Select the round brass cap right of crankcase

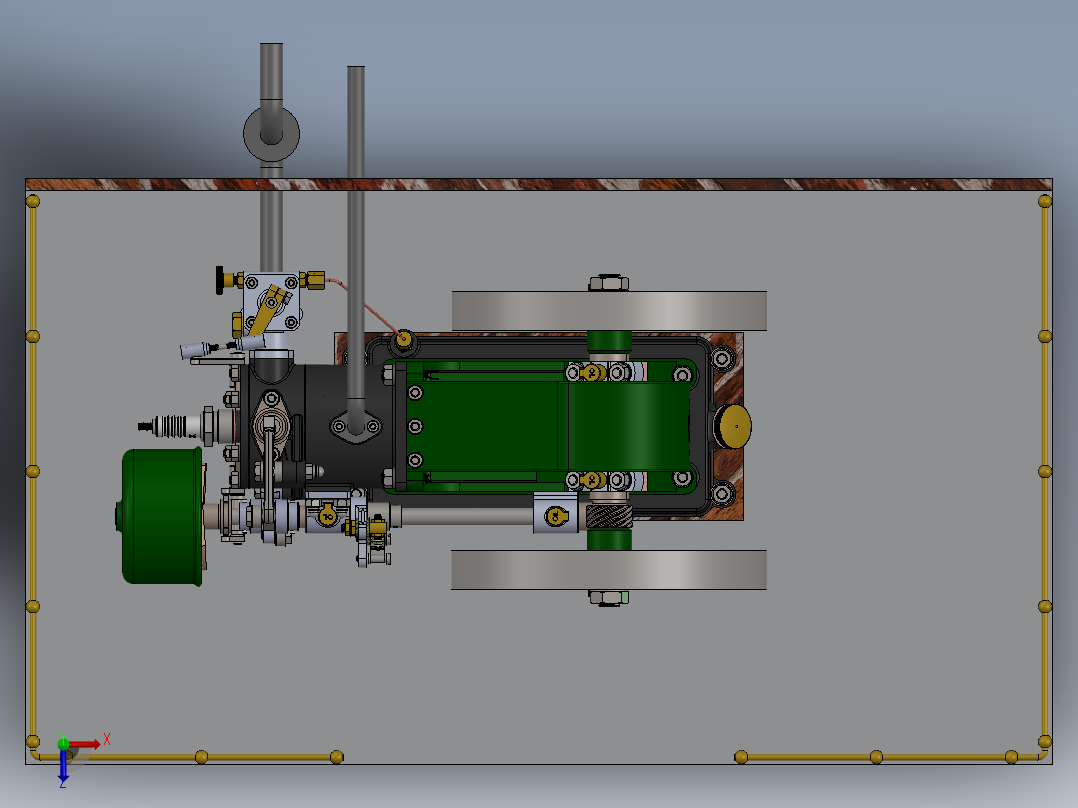pos(733,426)
